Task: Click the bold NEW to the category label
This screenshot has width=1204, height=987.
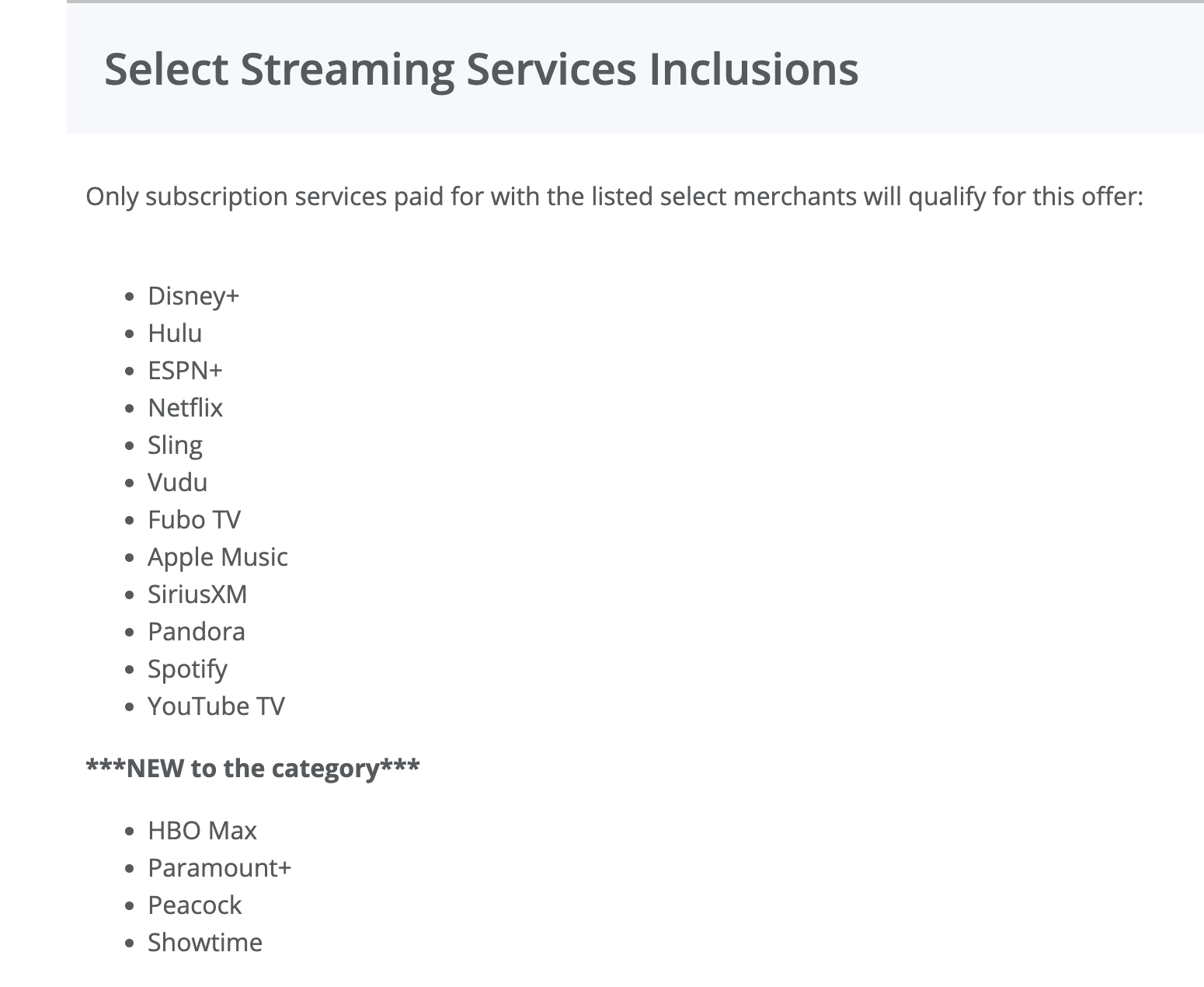Action: click(x=252, y=769)
